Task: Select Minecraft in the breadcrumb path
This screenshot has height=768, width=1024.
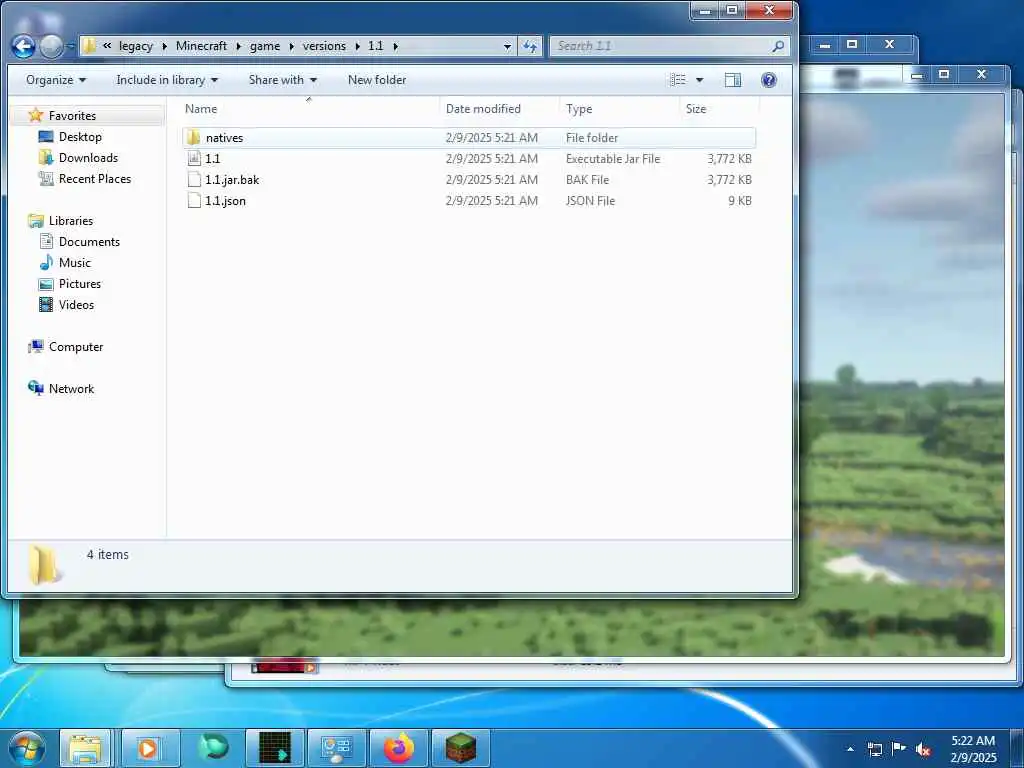Action: tap(201, 46)
